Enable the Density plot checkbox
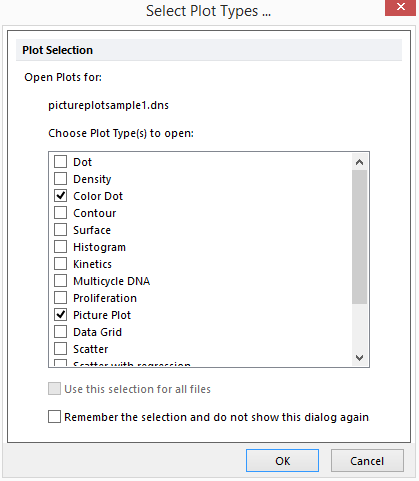 [x=60, y=179]
